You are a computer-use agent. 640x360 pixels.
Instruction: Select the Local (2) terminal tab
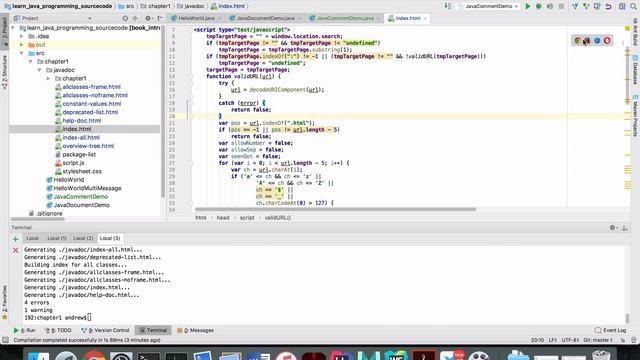coord(83,238)
